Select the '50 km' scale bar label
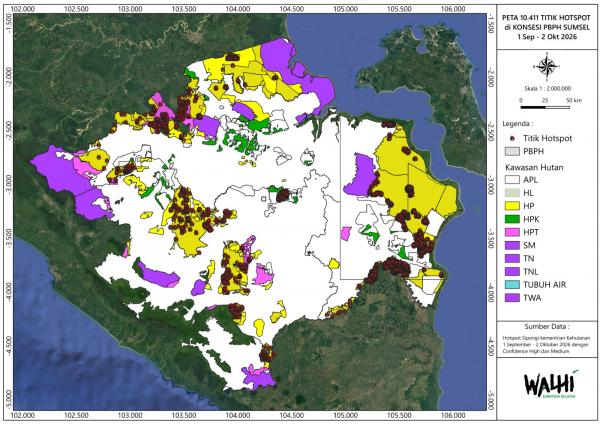This screenshot has height=424, width=600. [x=574, y=100]
